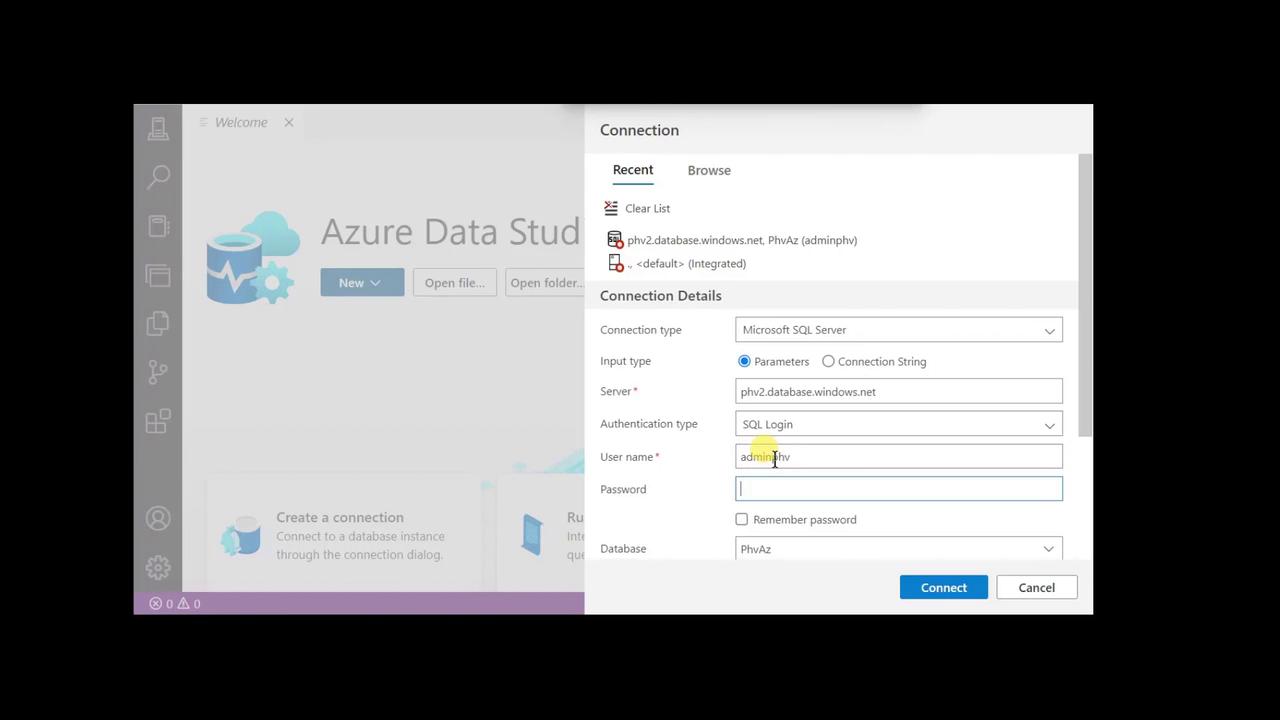This screenshot has height=720, width=1280.
Task: Click the Create a connection card icon
Action: click(x=241, y=535)
